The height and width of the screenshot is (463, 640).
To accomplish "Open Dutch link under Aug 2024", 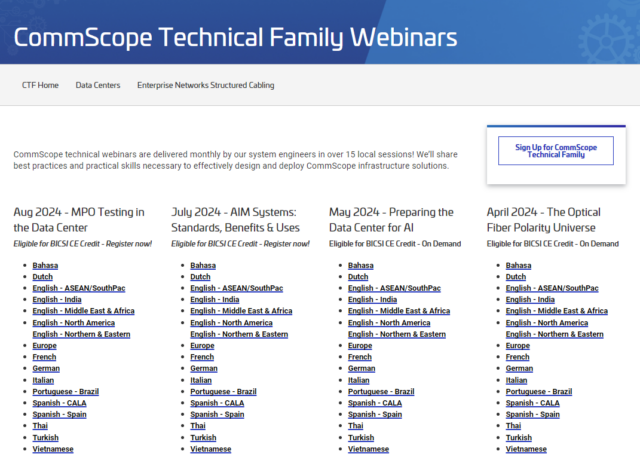I will point(42,277).
